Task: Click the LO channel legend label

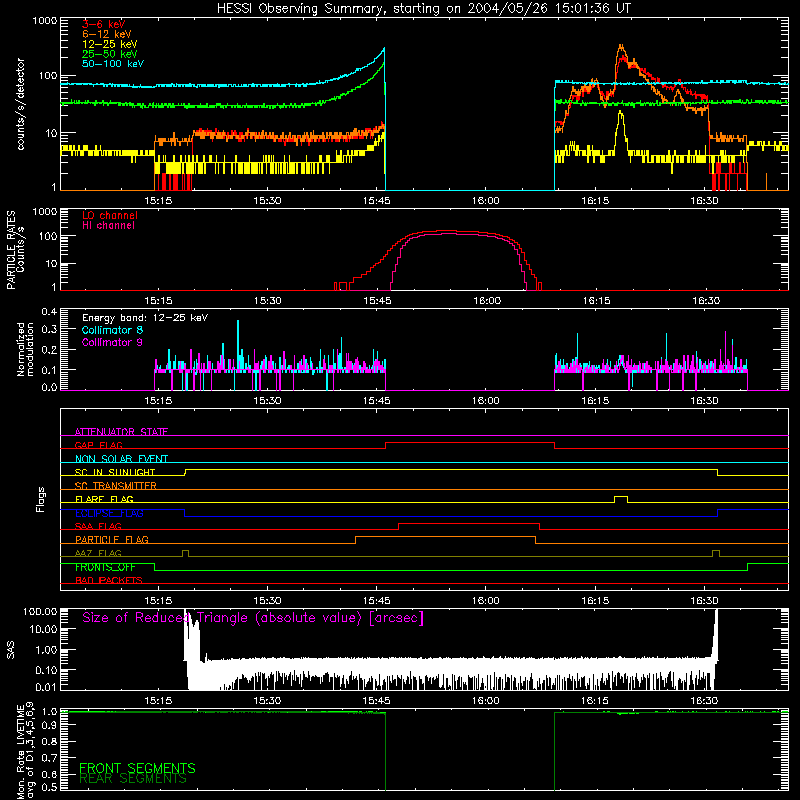Action: (109, 215)
